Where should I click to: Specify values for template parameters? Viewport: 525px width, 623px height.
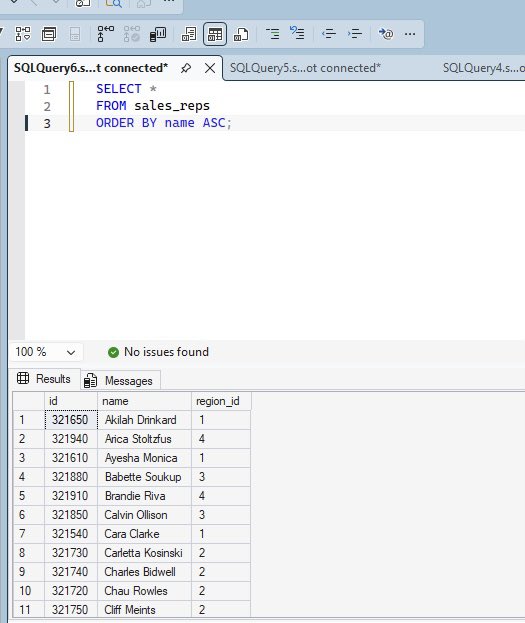tap(386, 34)
